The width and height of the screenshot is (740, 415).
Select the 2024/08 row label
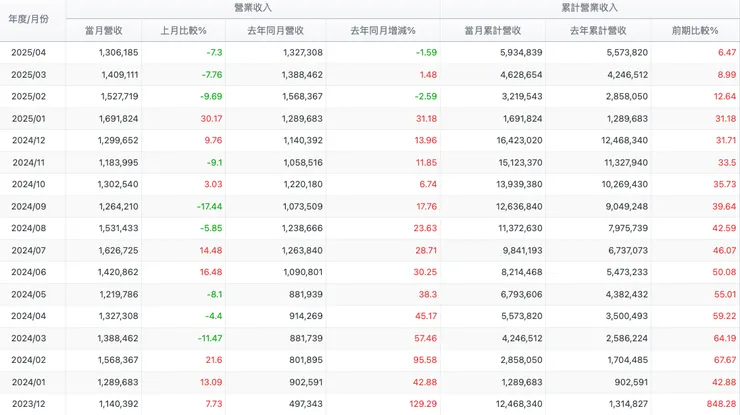(29, 228)
